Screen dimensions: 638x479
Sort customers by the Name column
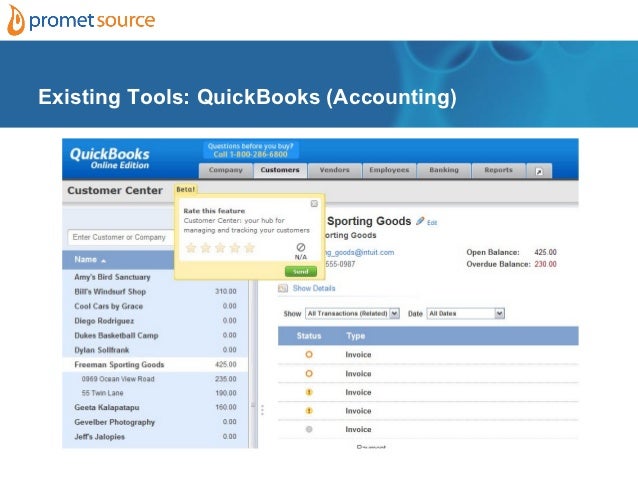[90, 260]
